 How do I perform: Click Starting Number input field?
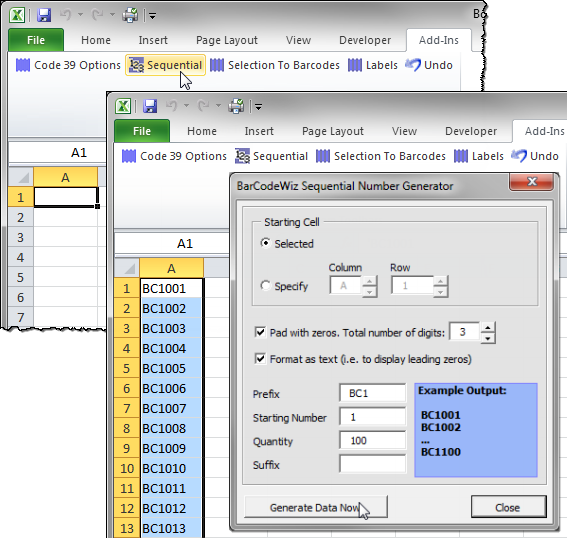pyautogui.click(x=372, y=417)
